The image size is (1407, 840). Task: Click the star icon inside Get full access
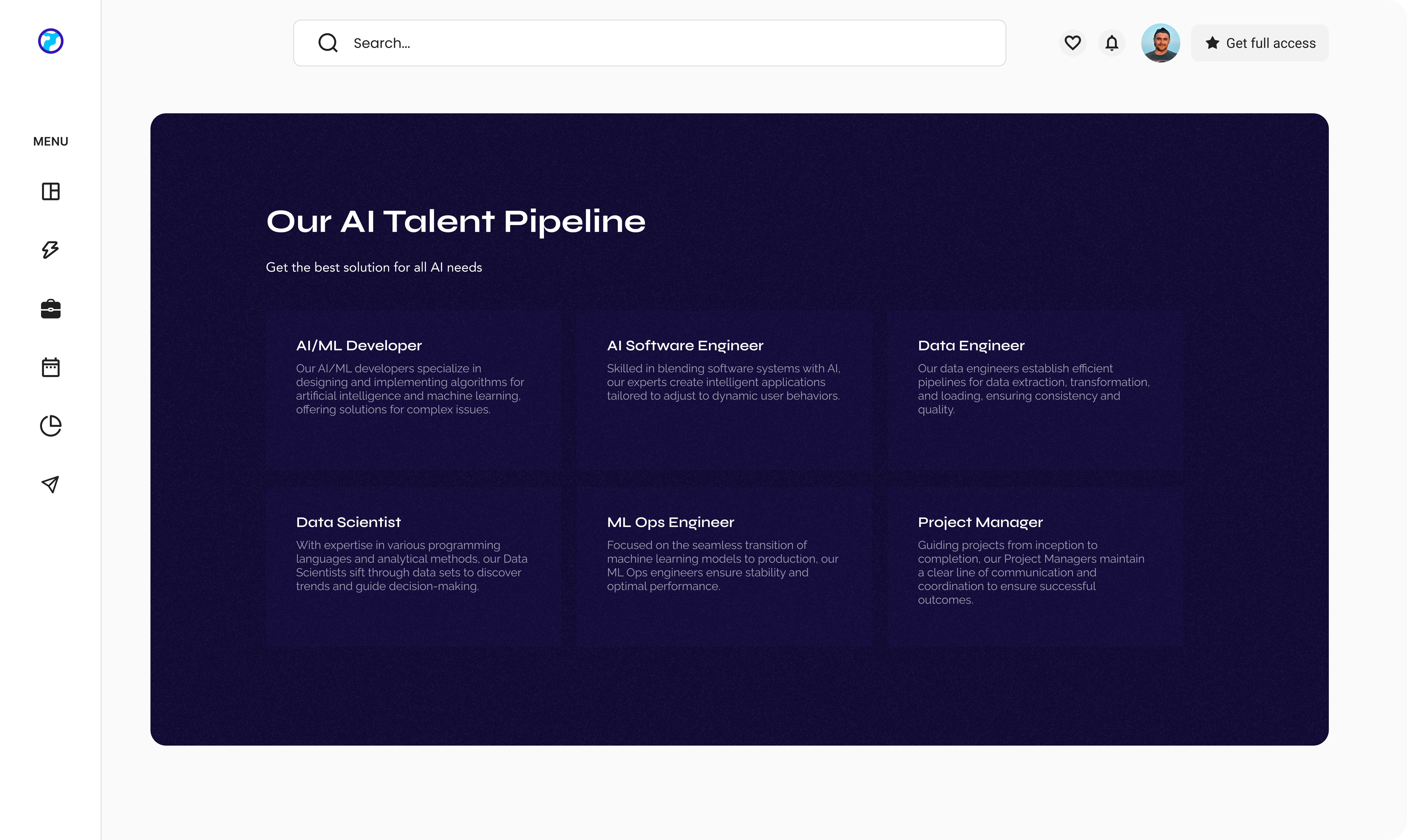click(1213, 42)
